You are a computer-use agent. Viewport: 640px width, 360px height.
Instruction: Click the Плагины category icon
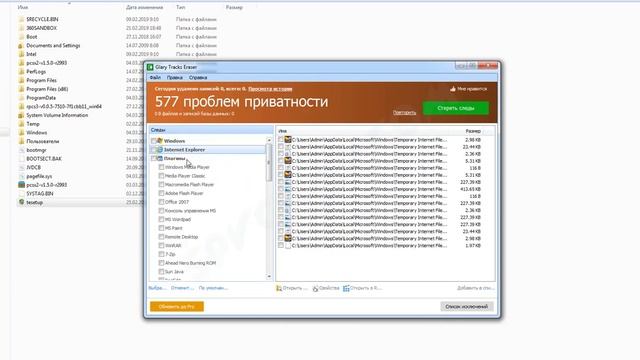[160, 158]
